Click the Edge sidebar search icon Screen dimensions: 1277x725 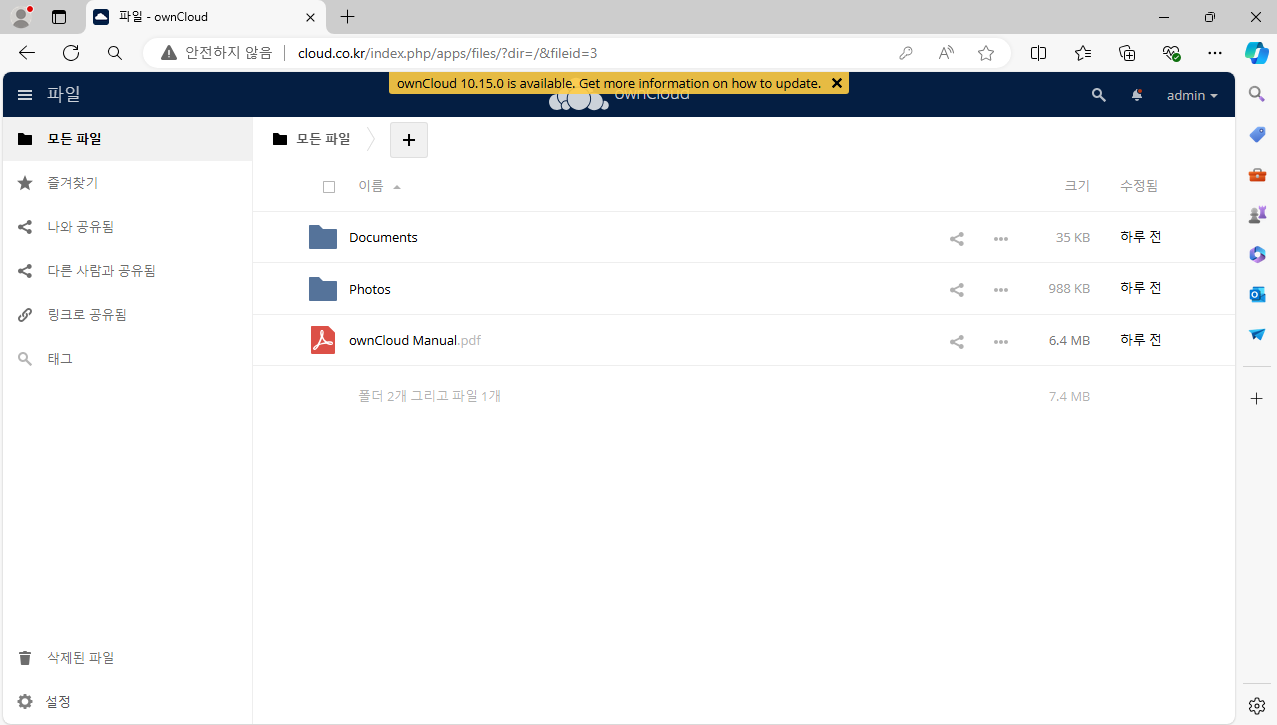(1257, 95)
